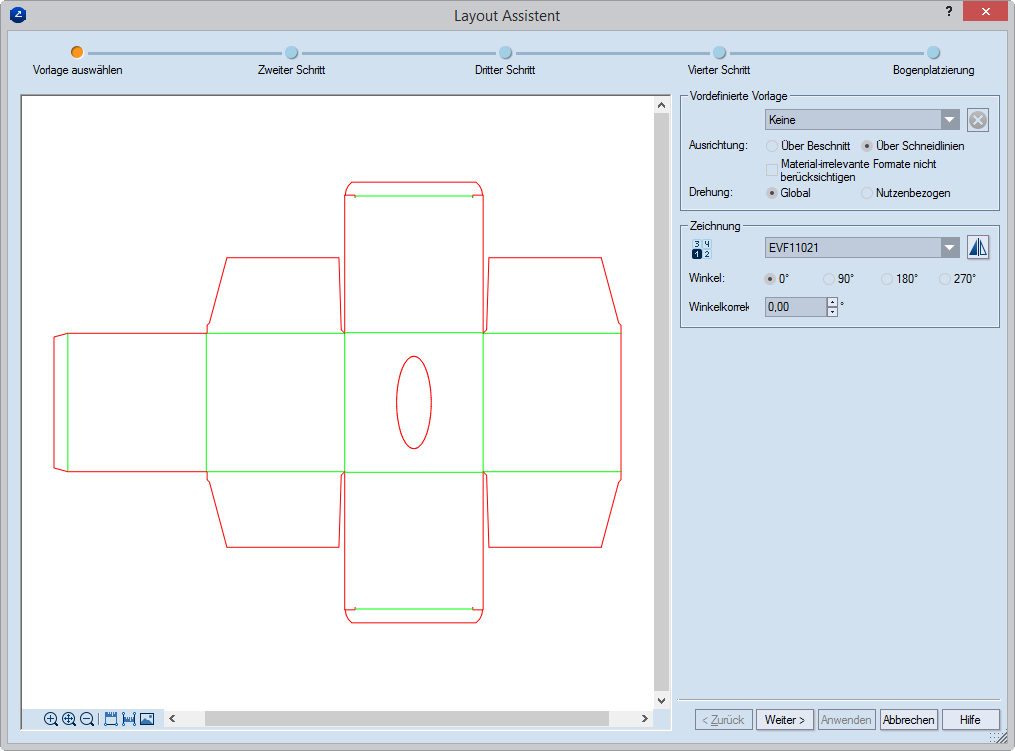Image resolution: width=1015 pixels, height=751 pixels.
Task: Click the mirror drawing icon beside EVF11021
Action: click(x=978, y=247)
